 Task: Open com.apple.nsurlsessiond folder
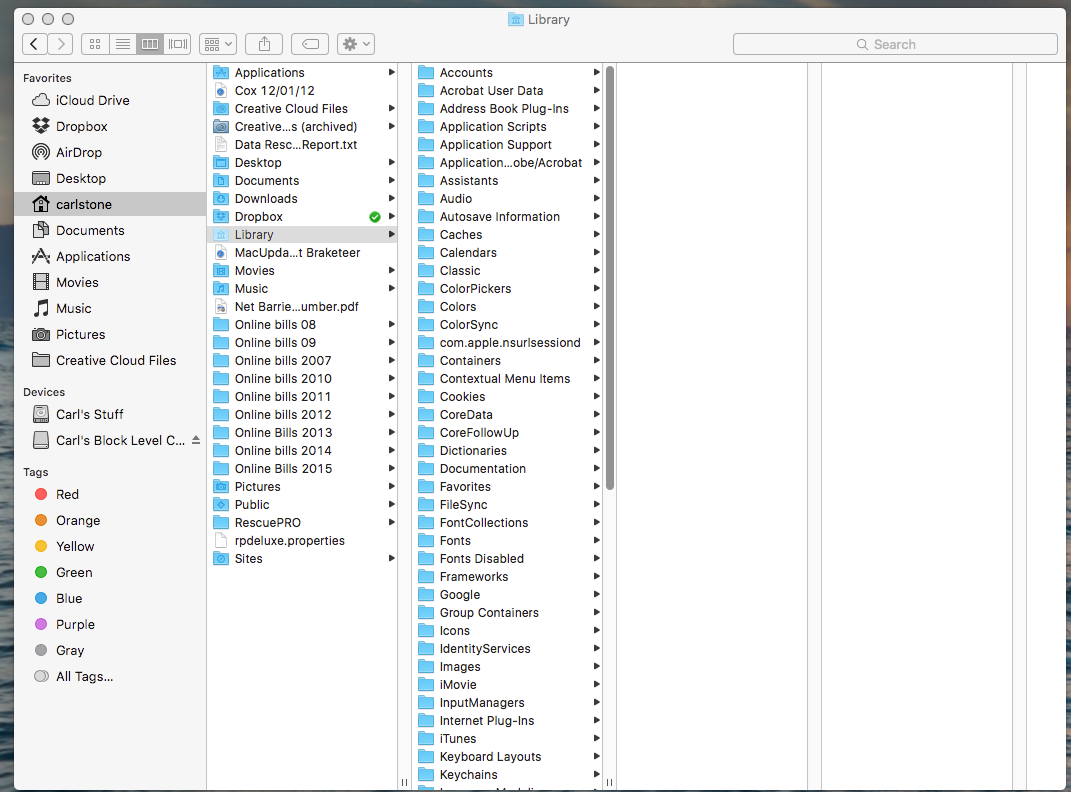point(508,343)
